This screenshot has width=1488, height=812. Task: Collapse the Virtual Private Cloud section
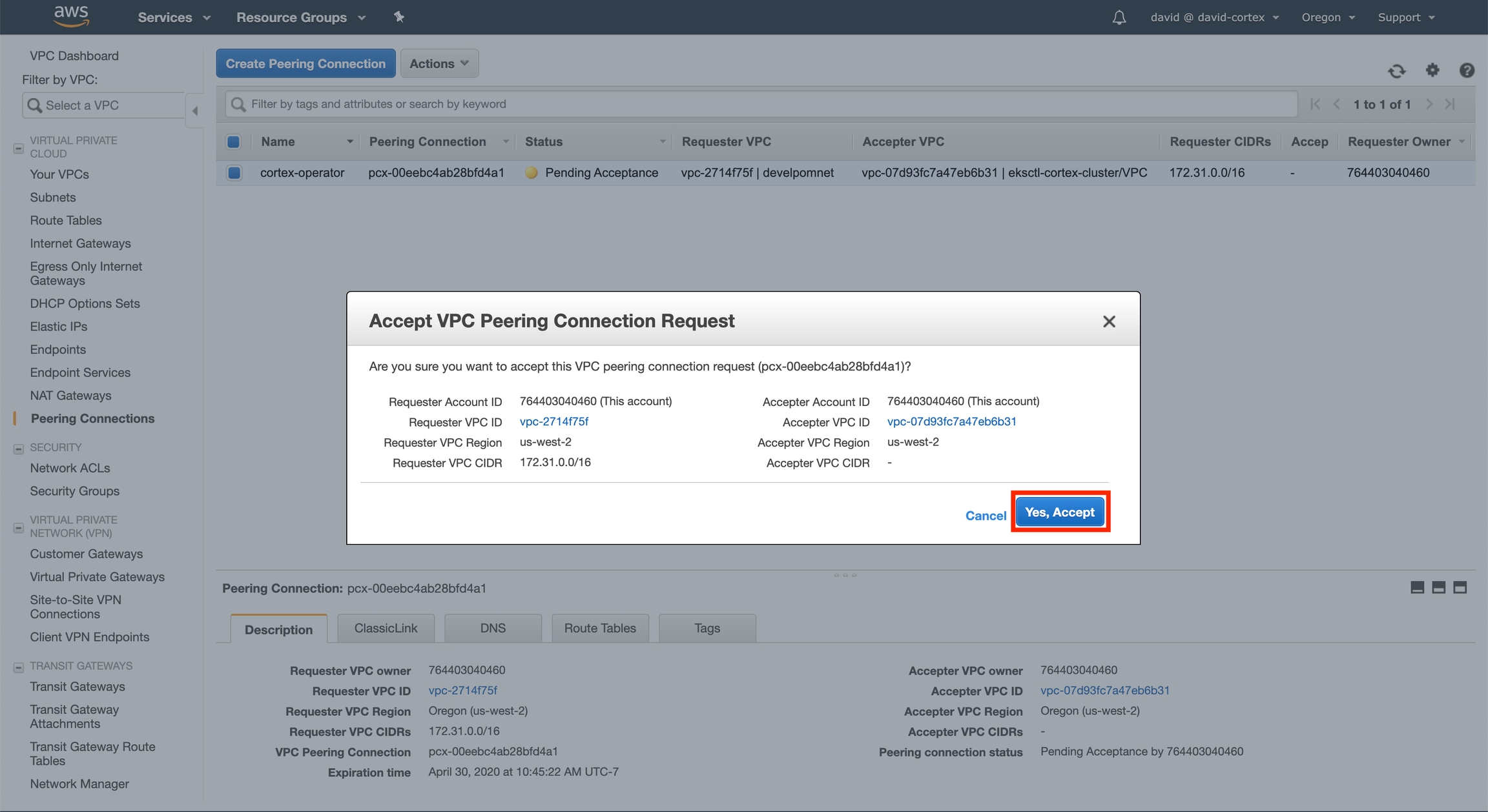(x=19, y=148)
